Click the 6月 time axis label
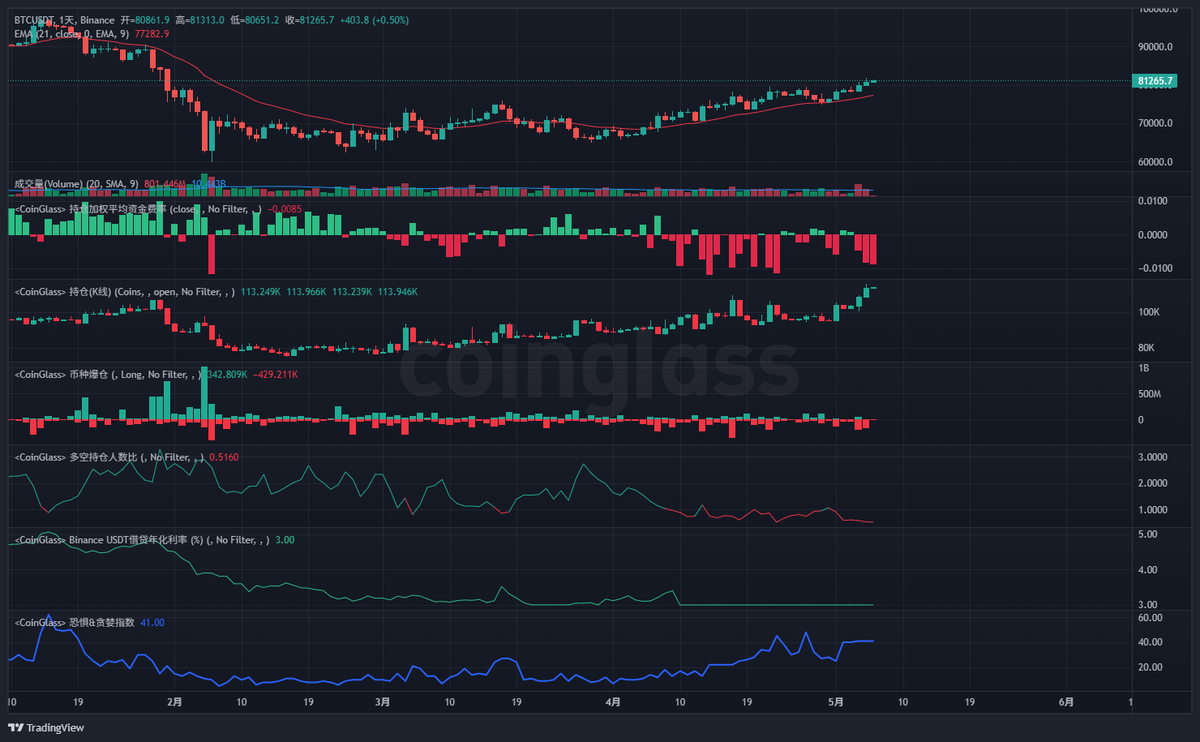 [1066, 702]
